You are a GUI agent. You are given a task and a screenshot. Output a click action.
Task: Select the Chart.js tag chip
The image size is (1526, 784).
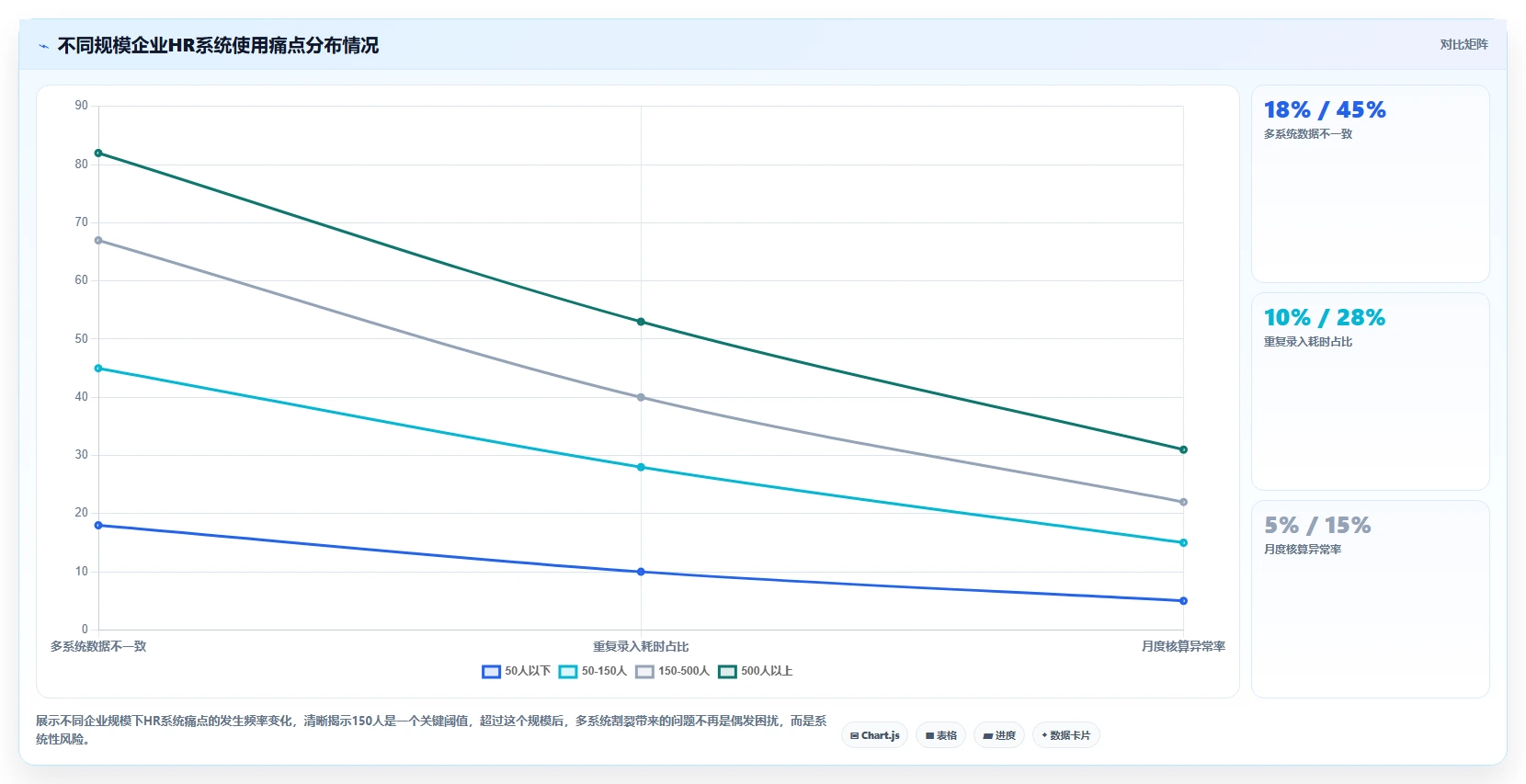(x=875, y=735)
